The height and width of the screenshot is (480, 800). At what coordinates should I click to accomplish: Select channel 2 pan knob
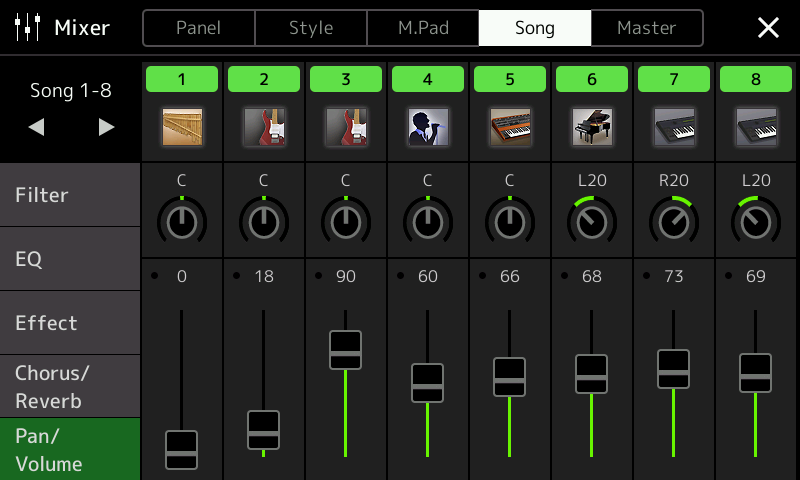click(x=264, y=220)
